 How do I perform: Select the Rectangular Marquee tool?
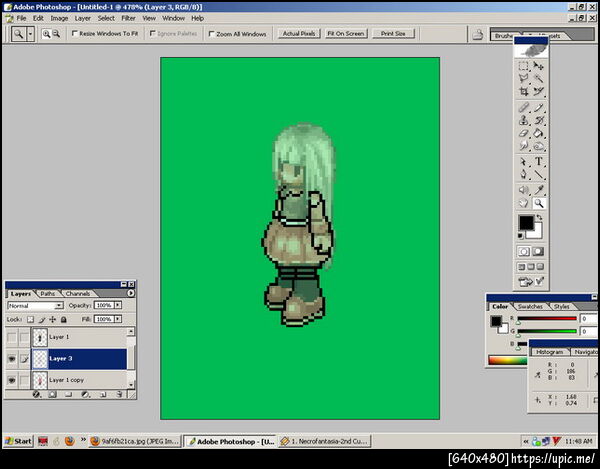[x=523, y=66]
